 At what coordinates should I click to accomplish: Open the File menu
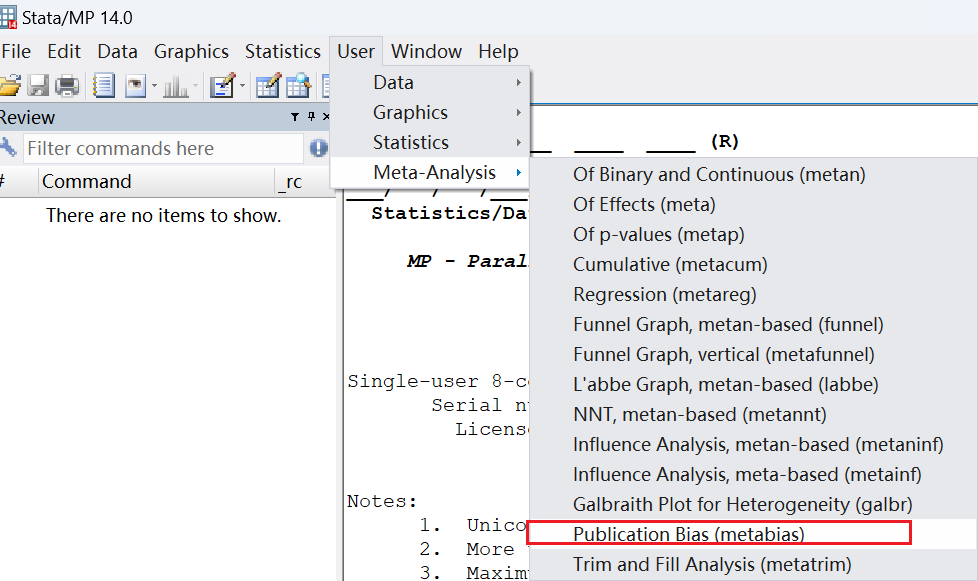tap(16, 51)
